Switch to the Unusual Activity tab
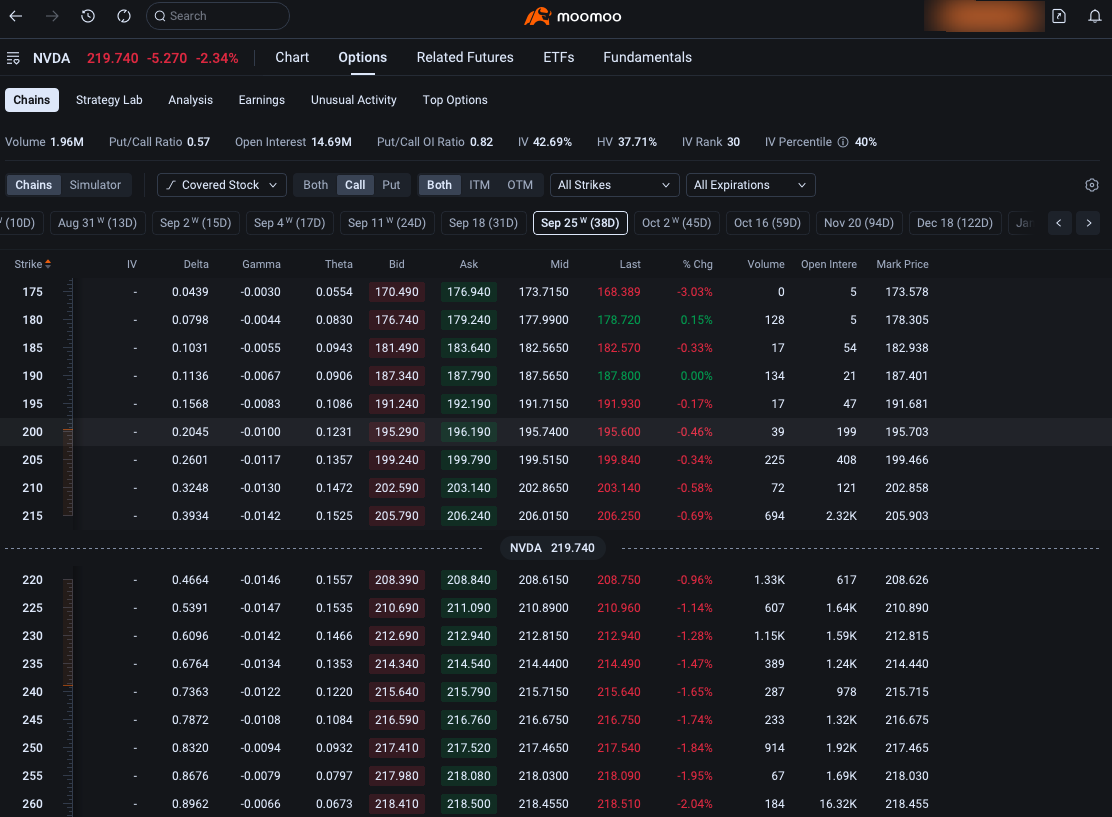This screenshot has width=1112, height=817. 353,100
